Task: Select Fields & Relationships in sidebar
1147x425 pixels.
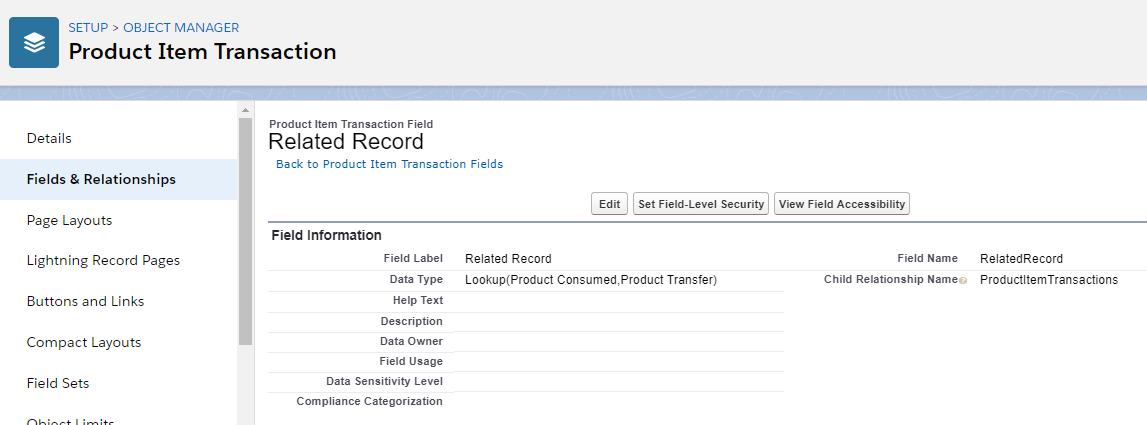Action: click(x=101, y=179)
